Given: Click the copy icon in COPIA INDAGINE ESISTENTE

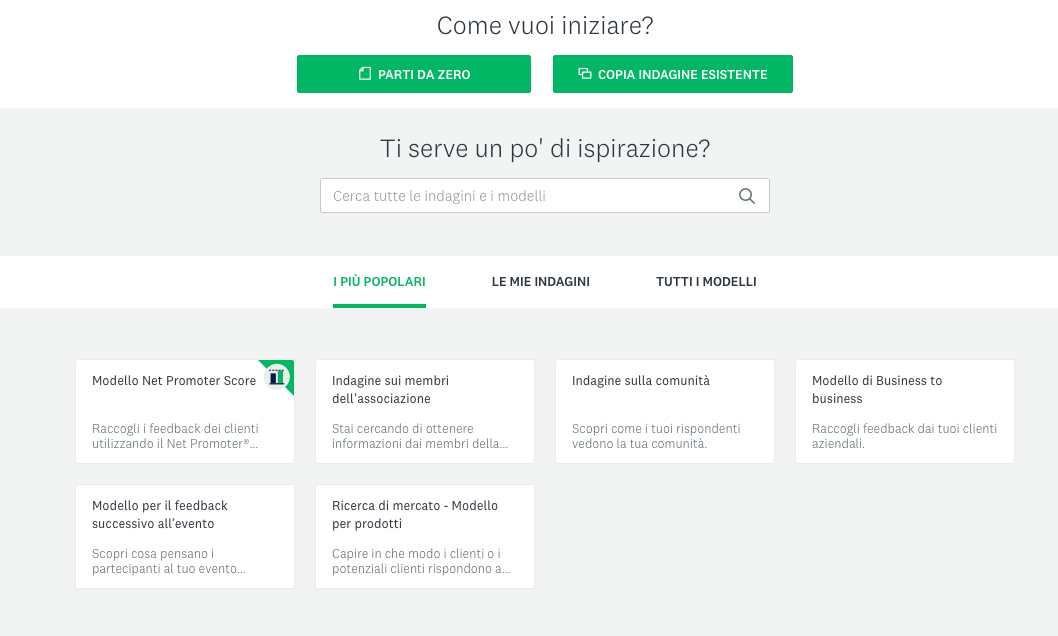Looking at the screenshot, I should (585, 74).
